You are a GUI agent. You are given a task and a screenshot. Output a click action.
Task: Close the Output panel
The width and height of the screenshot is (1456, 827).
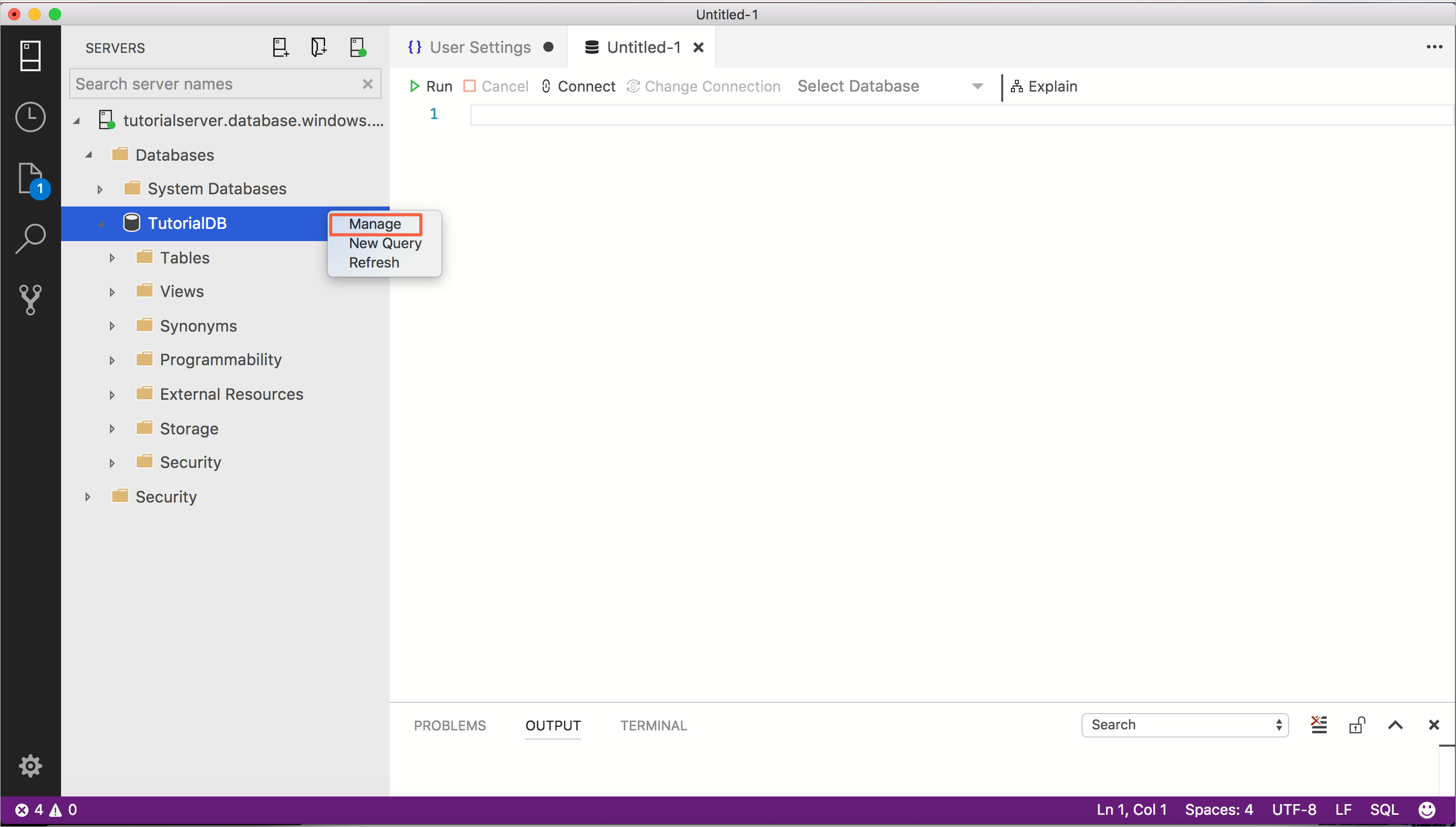pyautogui.click(x=1434, y=725)
